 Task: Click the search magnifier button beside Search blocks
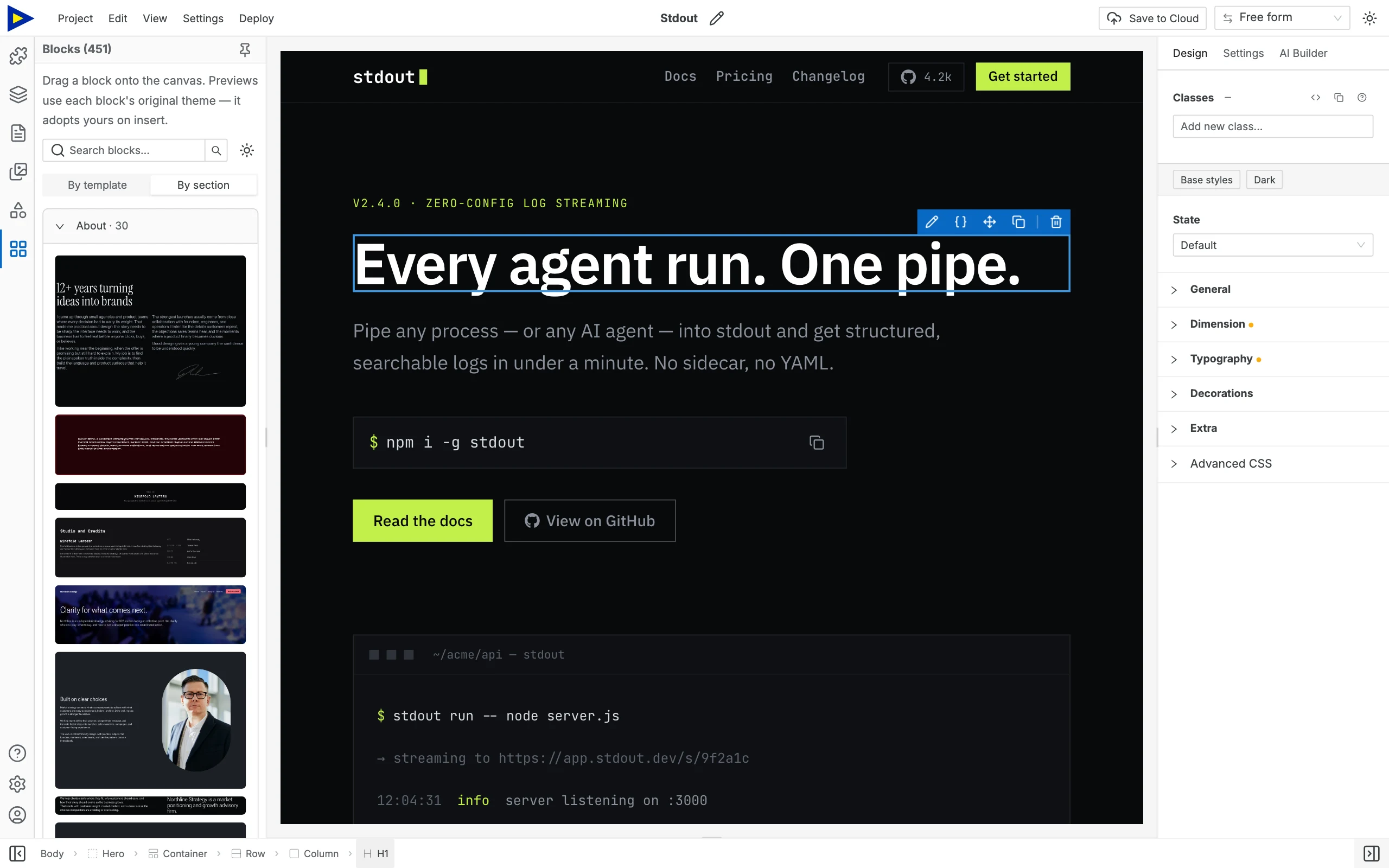pos(216,150)
